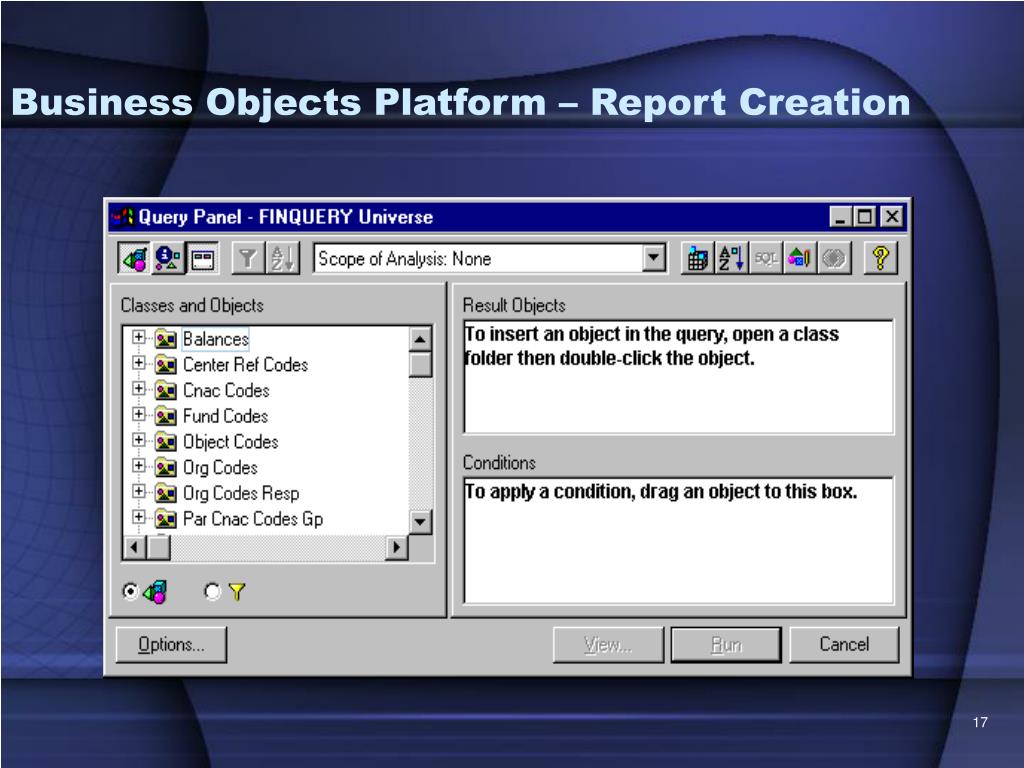
Task: Minimize the Query Panel window
Action: [840, 216]
